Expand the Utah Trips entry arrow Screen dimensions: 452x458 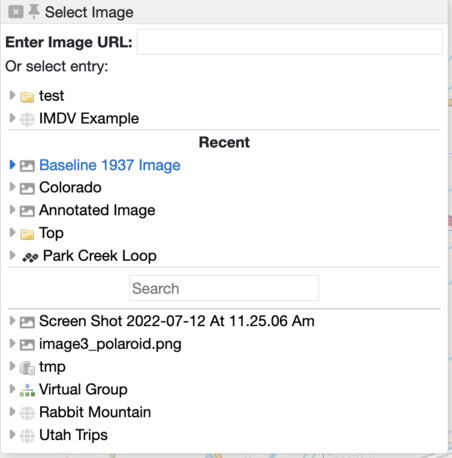(x=12, y=434)
